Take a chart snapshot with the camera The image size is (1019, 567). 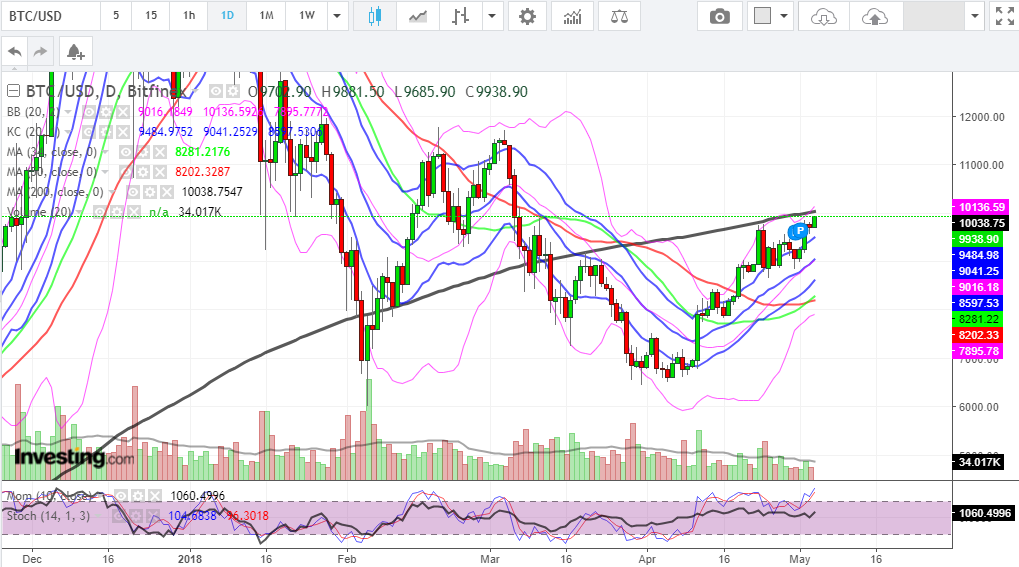(x=719, y=16)
